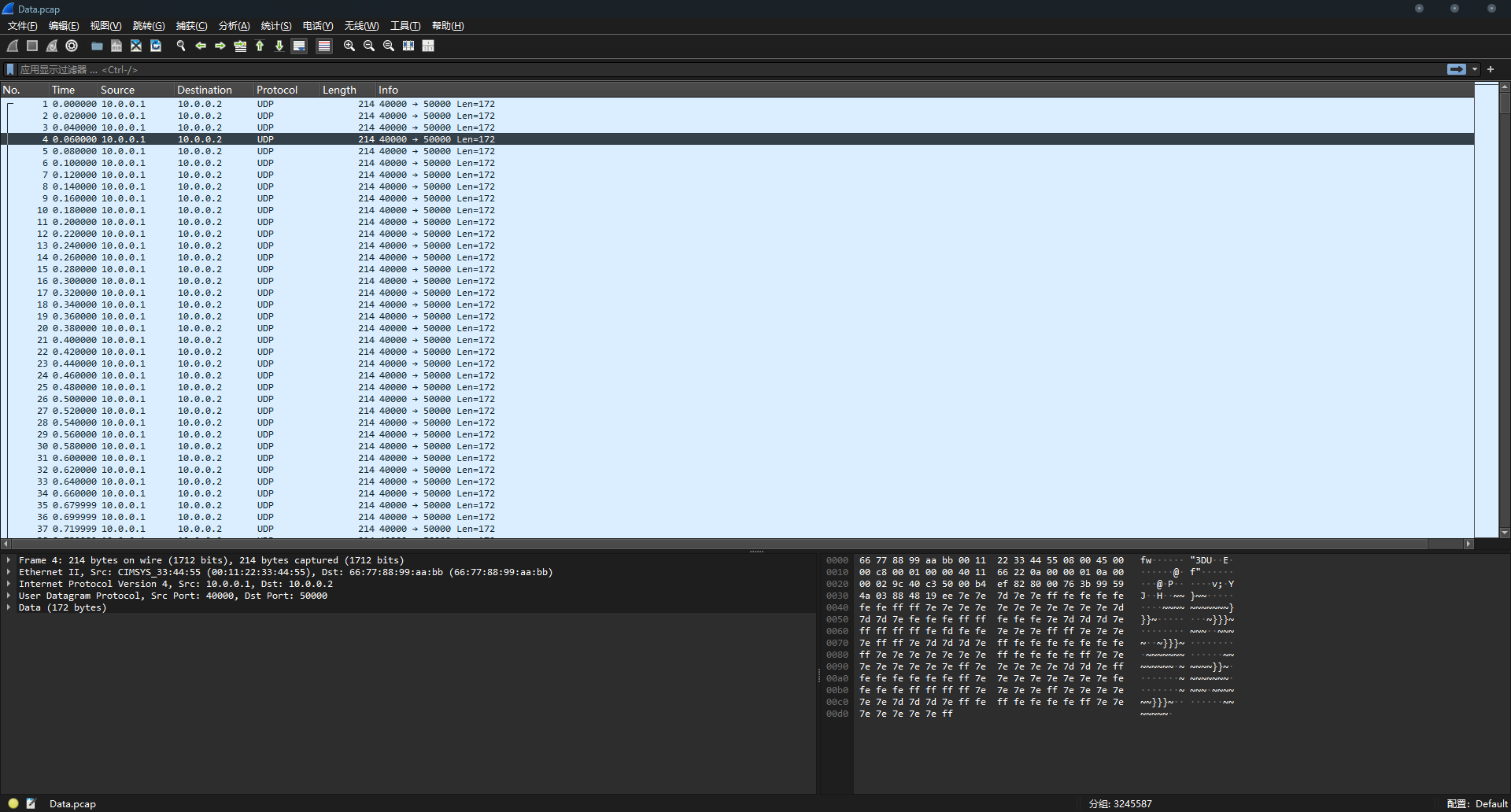Zoom in on the packet list text

tap(349, 46)
